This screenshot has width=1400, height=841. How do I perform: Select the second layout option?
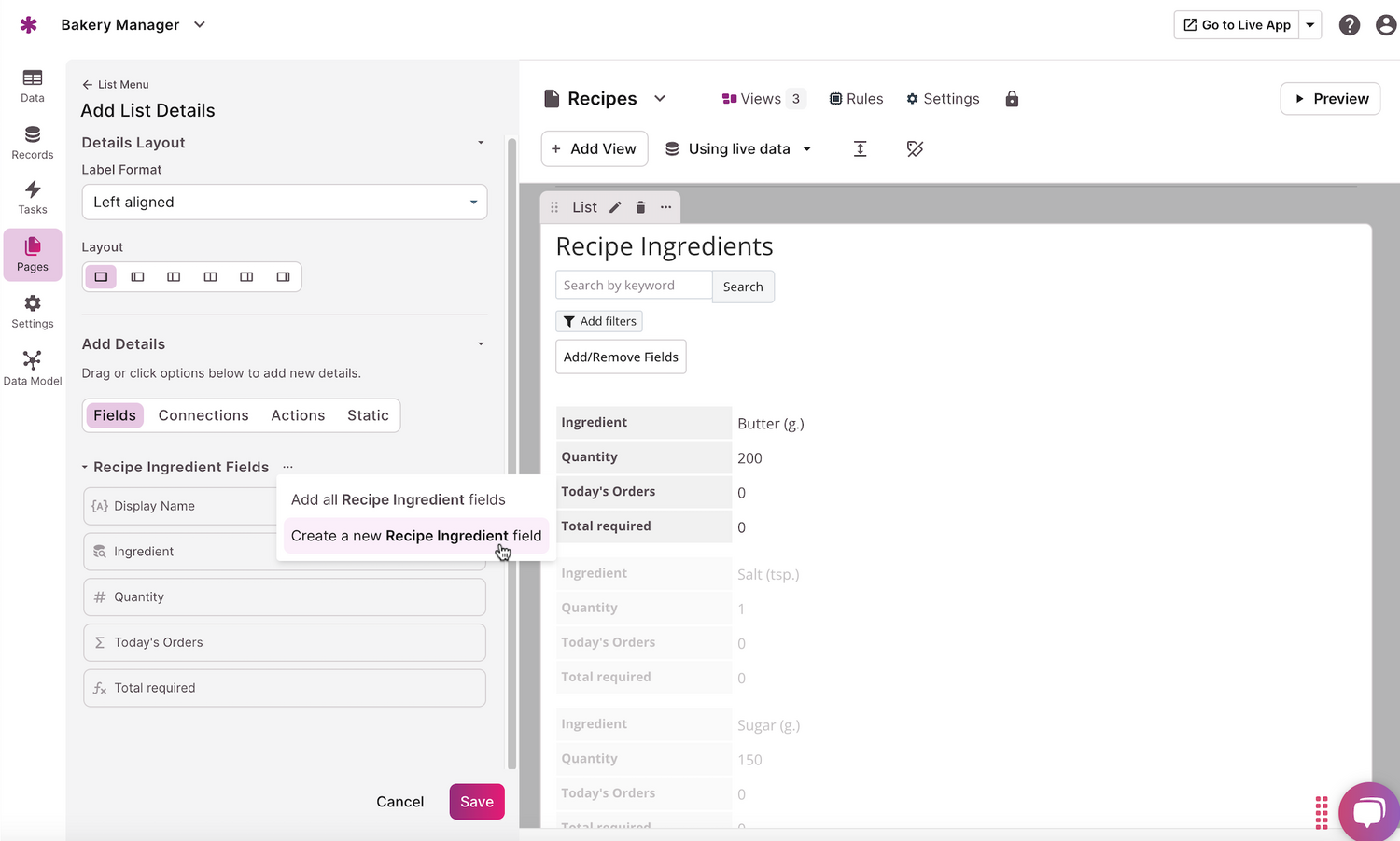[x=137, y=277]
